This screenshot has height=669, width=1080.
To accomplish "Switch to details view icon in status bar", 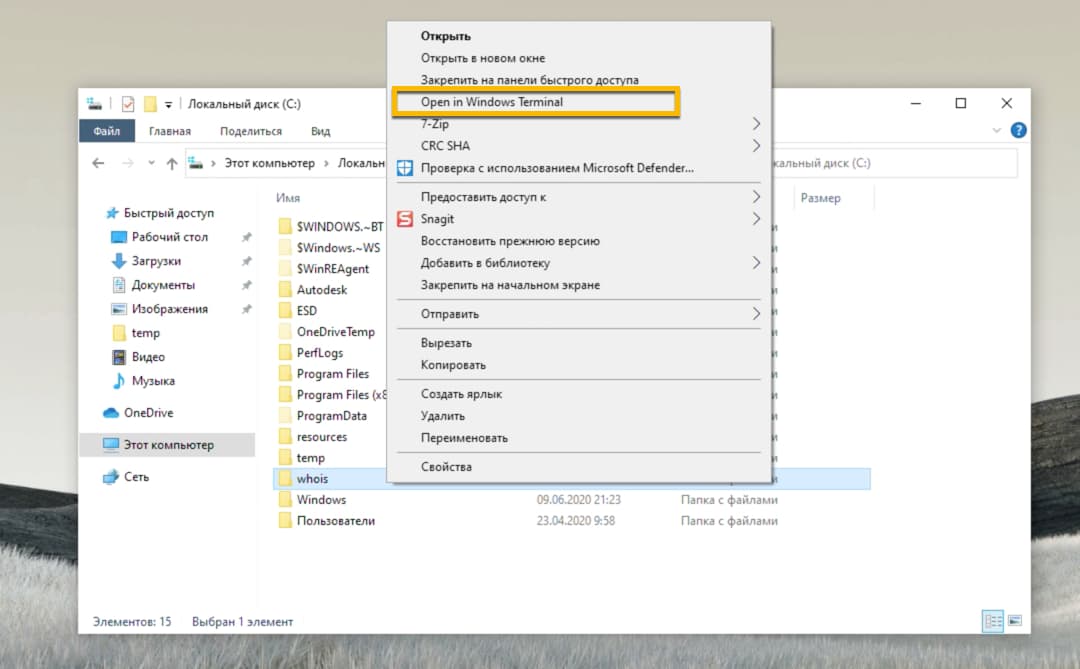I will [993, 621].
